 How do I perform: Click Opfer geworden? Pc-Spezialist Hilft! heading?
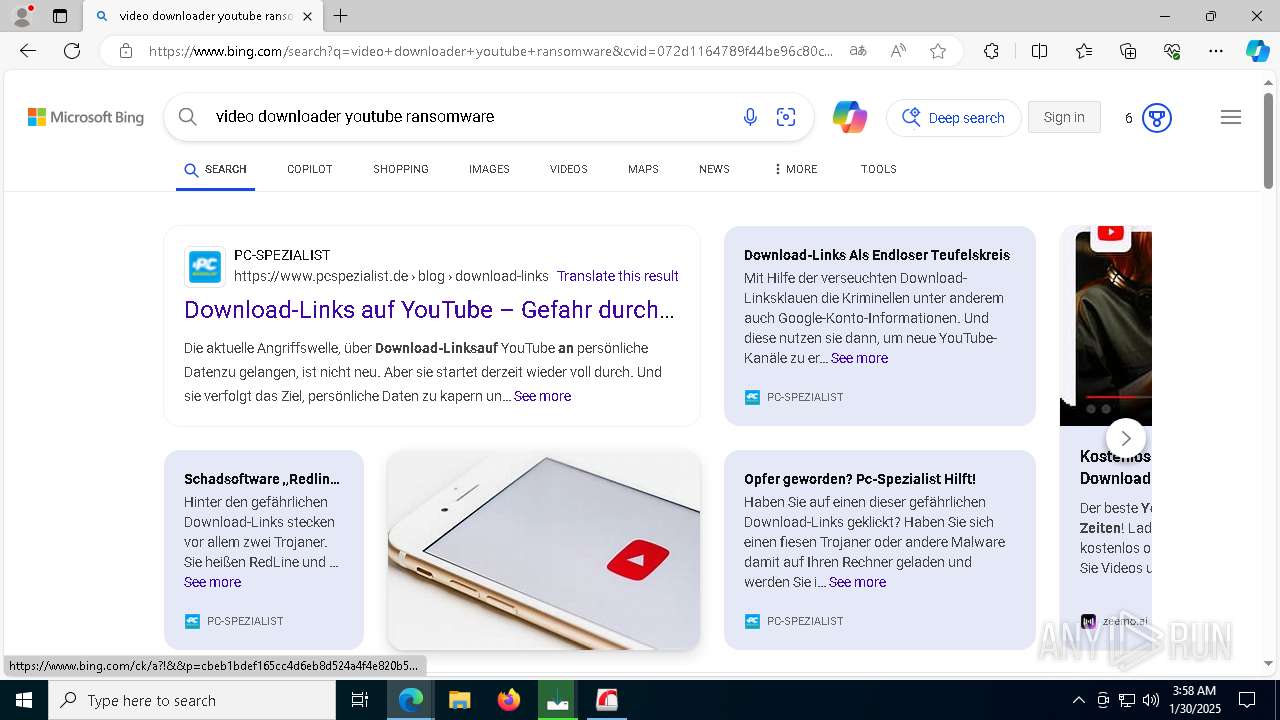coord(860,479)
